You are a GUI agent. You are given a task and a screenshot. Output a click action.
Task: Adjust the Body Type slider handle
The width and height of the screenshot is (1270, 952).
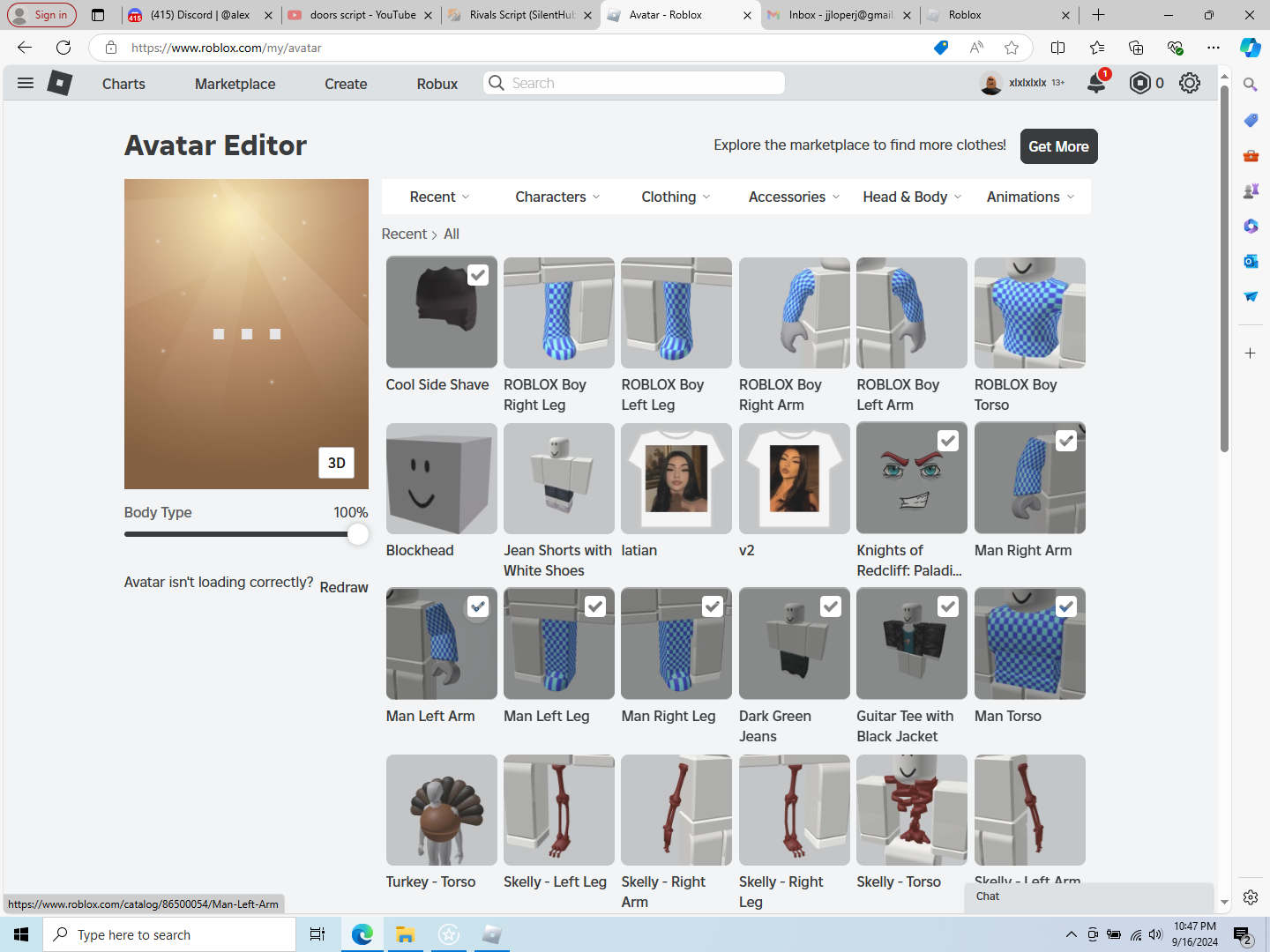point(357,534)
